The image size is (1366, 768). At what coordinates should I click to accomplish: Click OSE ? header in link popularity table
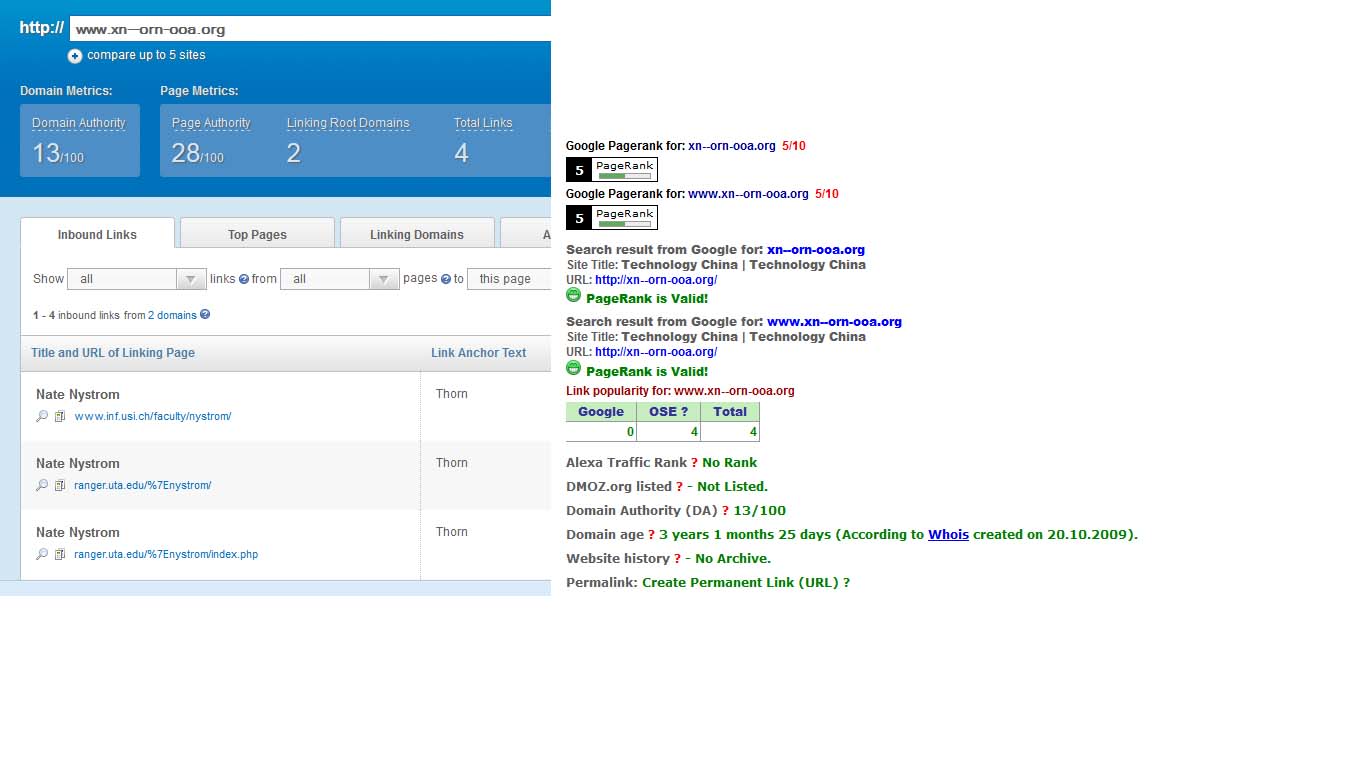pos(668,412)
